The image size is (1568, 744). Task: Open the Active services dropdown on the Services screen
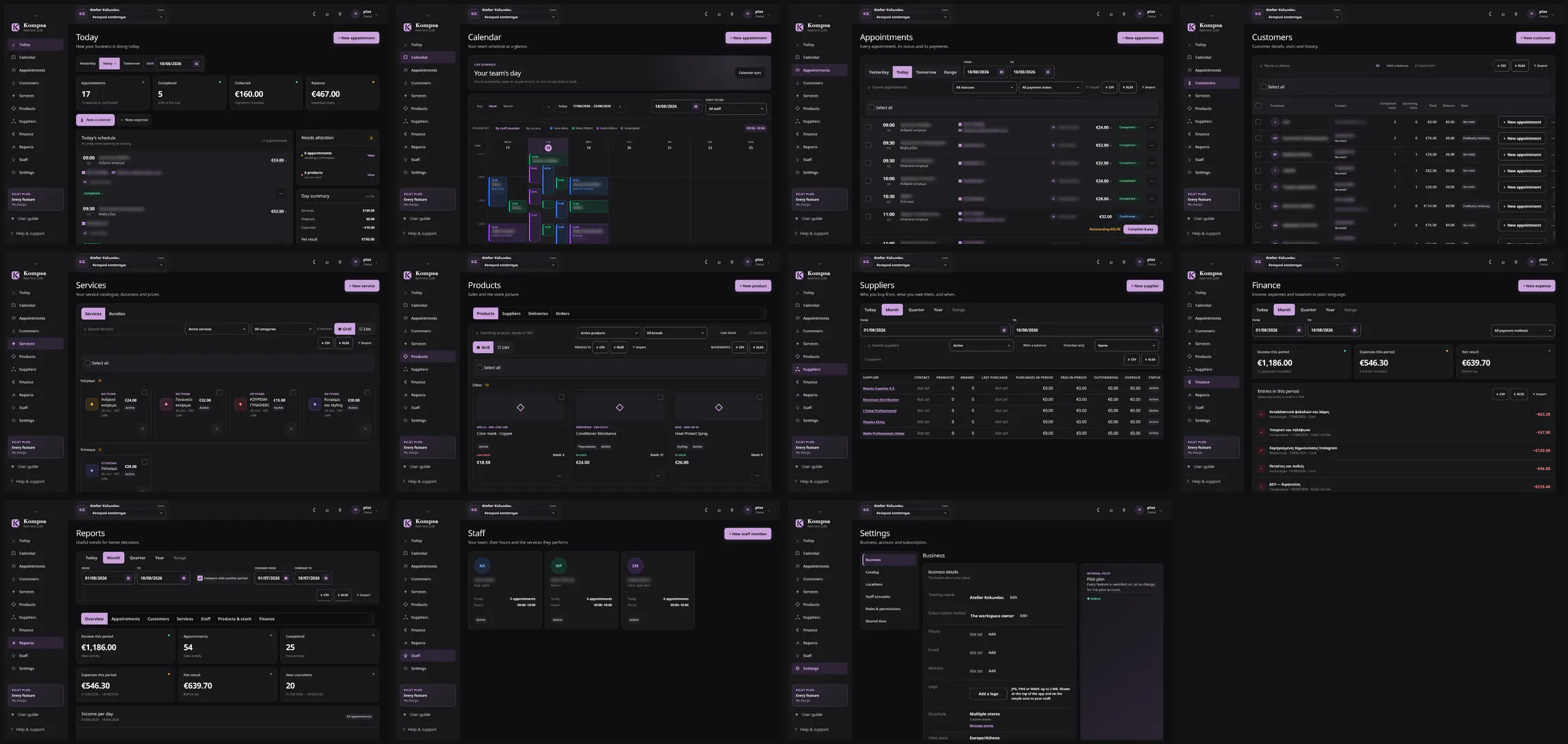point(217,330)
